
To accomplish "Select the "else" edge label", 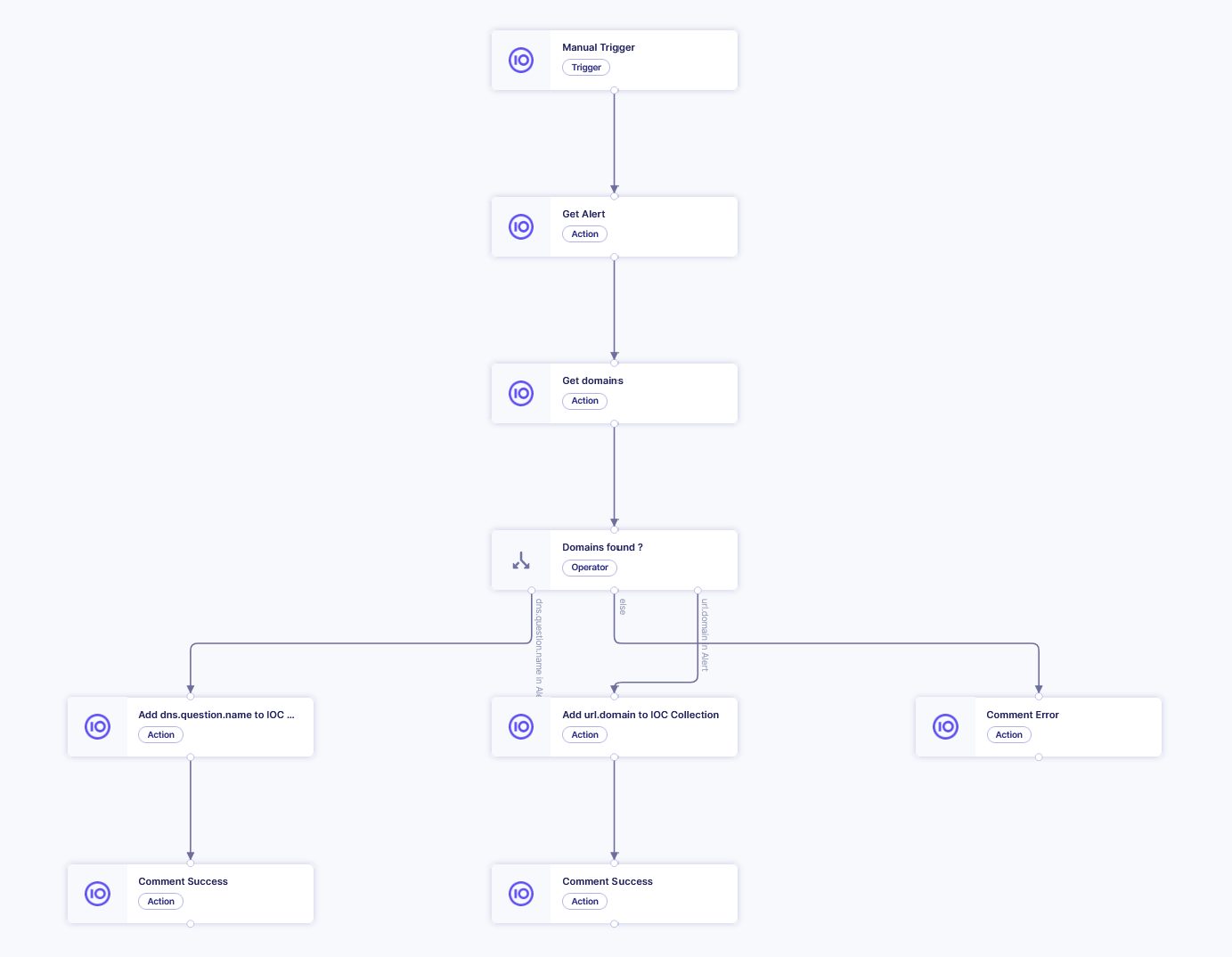I will [623, 607].
